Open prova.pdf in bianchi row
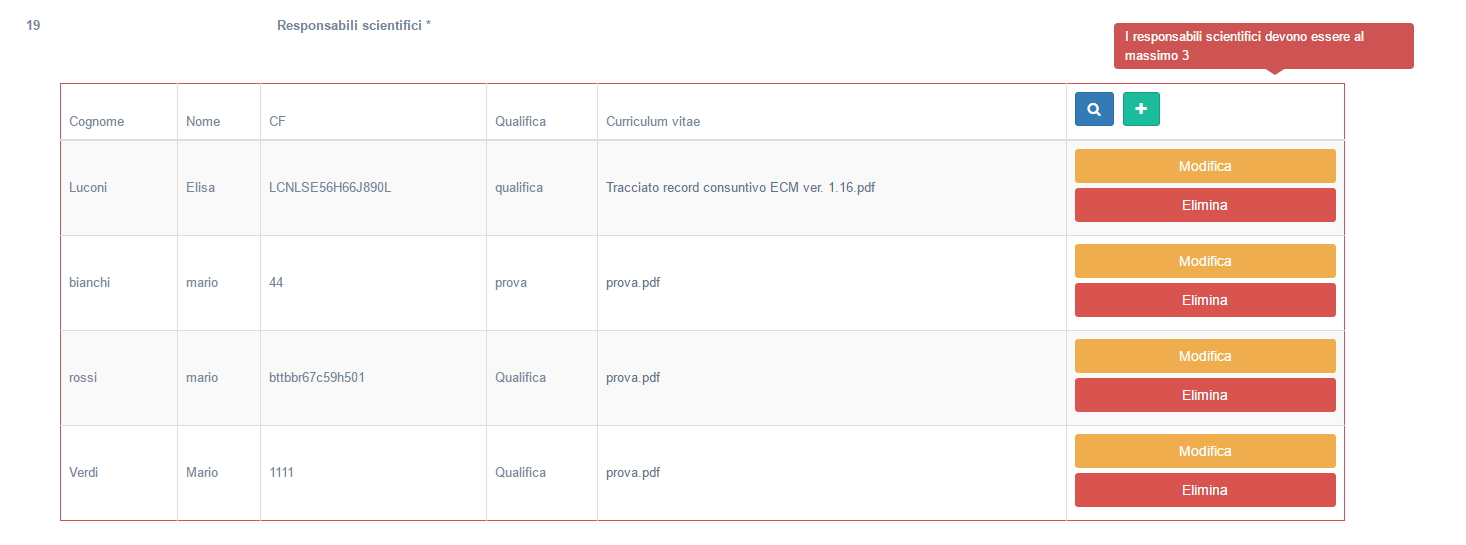The width and height of the screenshot is (1466, 545). point(633,282)
